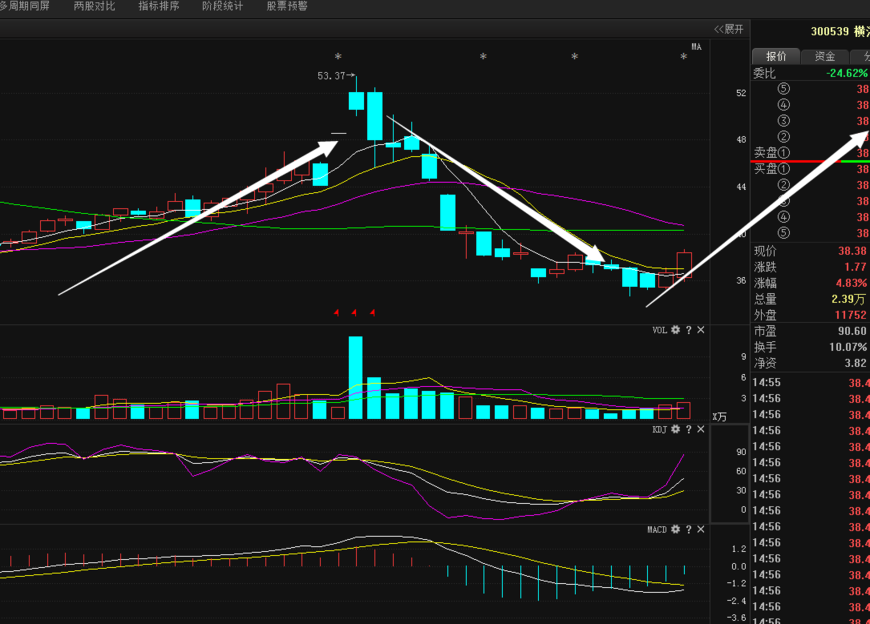Select sell level ④ row
The image size is (870, 624).
(810, 105)
